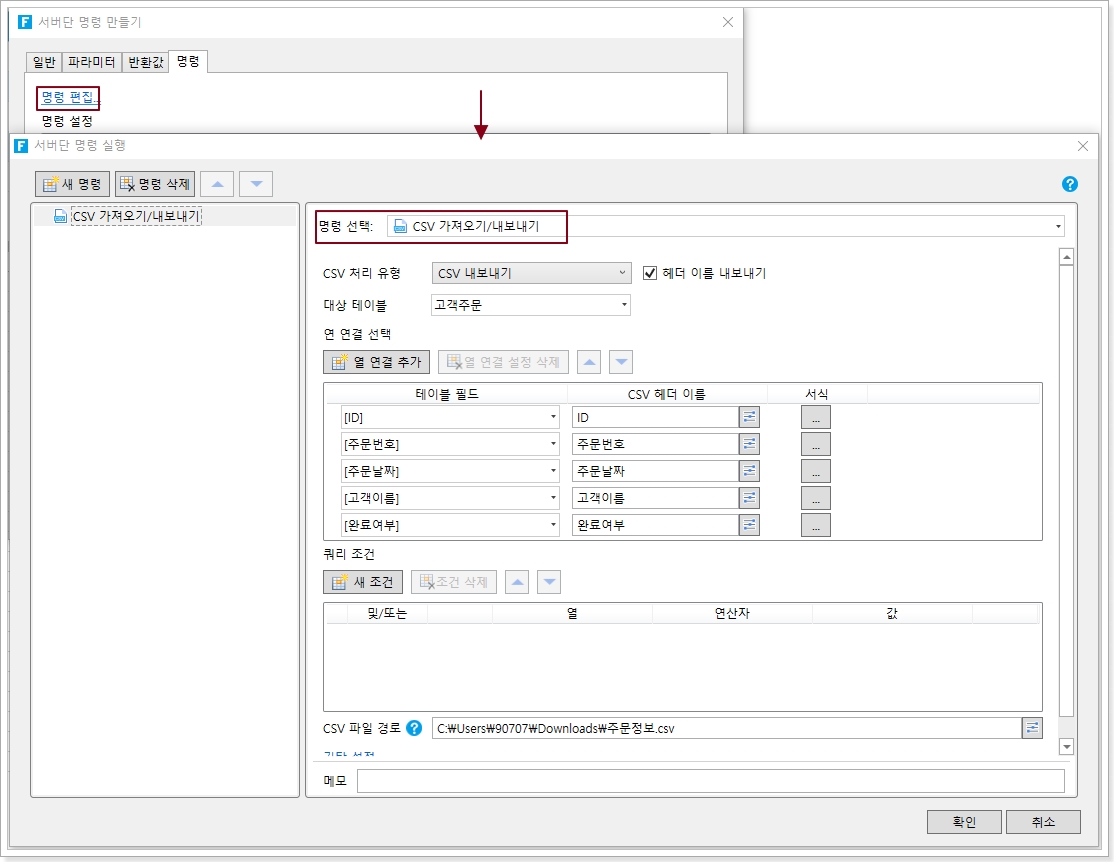The image size is (1114, 862).
Task: Switch to the 파라미터 tab
Action: coord(91,62)
